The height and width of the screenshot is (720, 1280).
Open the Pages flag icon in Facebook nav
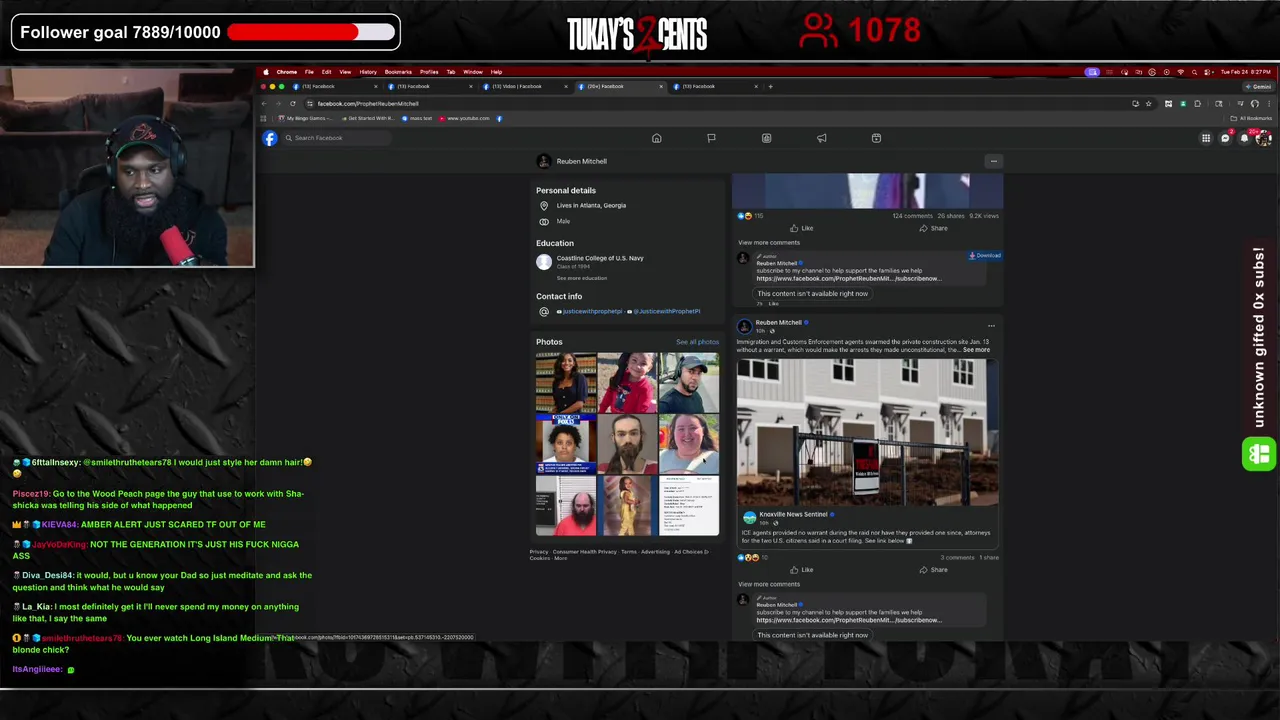711,138
